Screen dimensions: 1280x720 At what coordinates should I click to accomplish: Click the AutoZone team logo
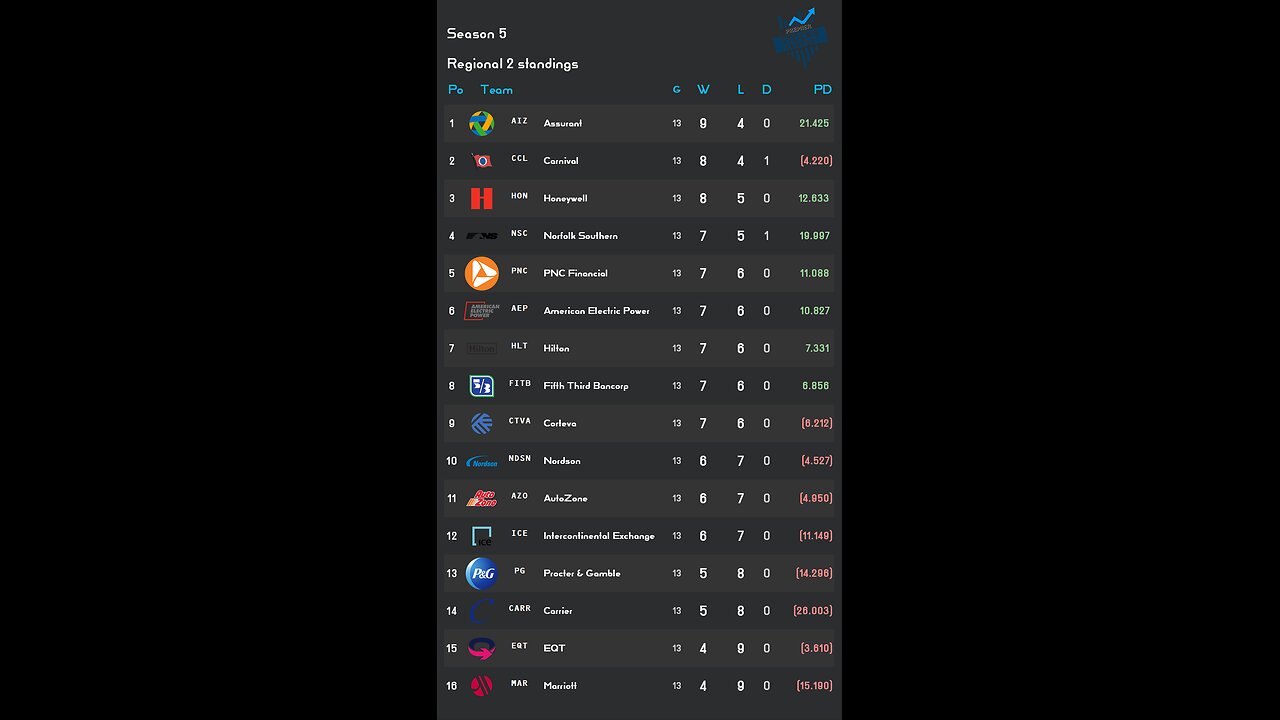pyautogui.click(x=481, y=498)
